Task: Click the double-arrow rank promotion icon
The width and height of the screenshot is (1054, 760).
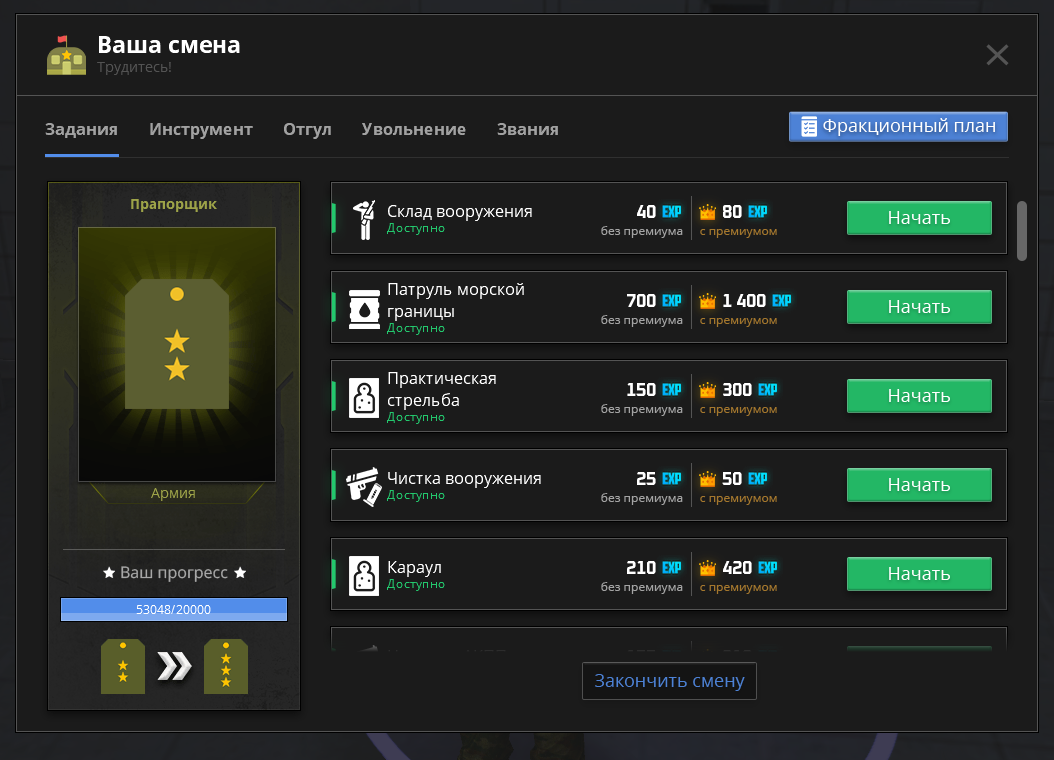Action: (175, 667)
